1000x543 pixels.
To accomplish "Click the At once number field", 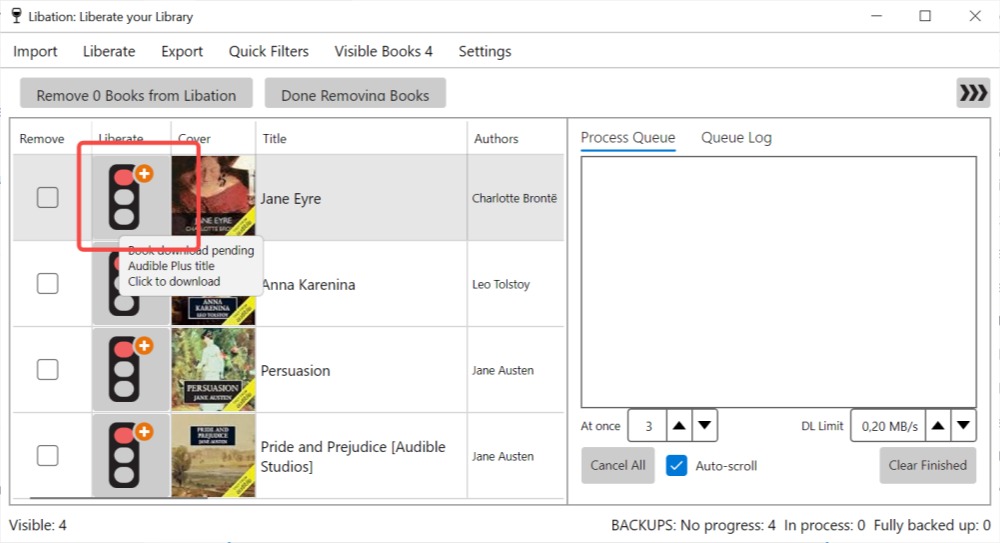I will [x=647, y=426].
